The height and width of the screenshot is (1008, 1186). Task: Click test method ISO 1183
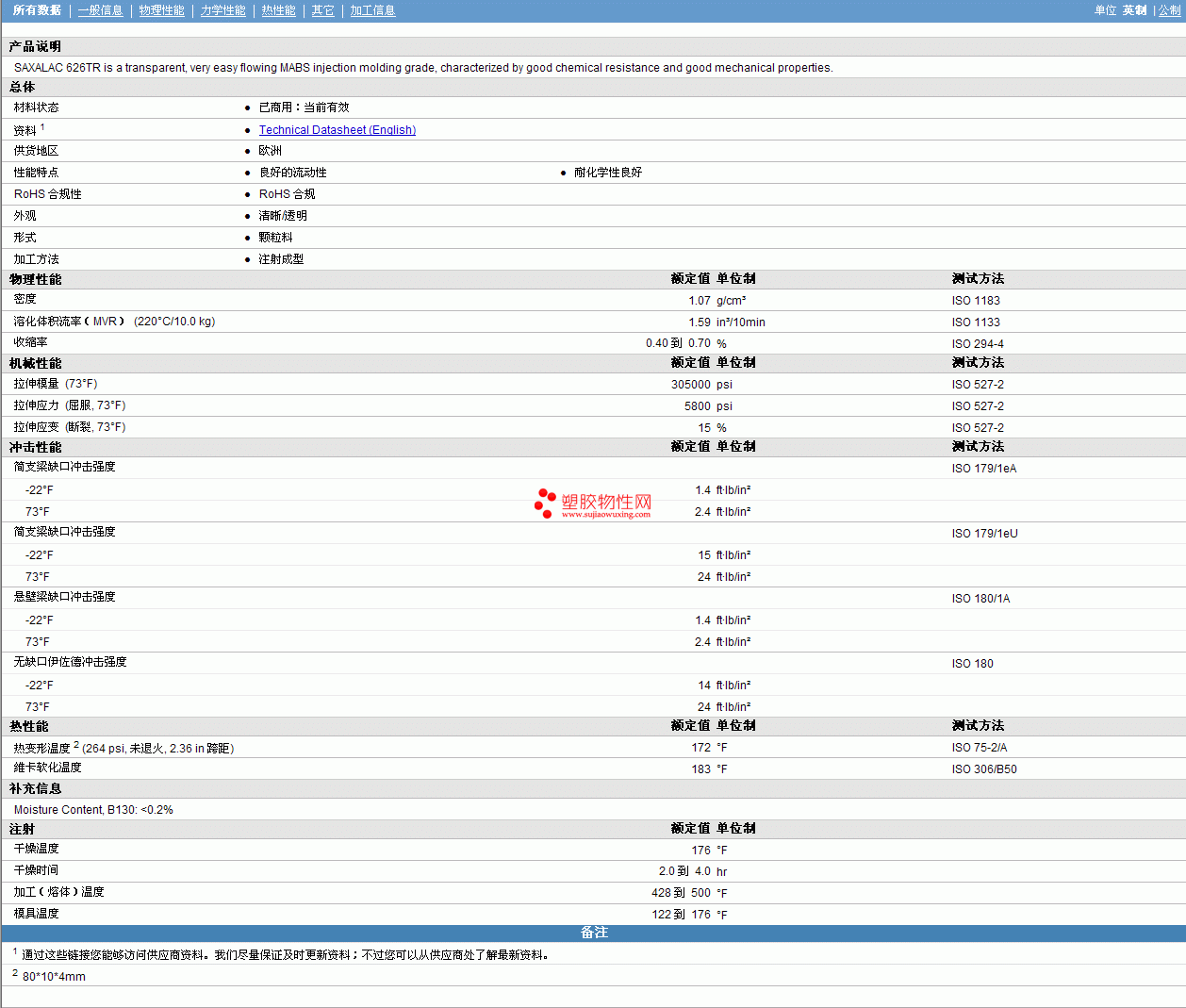[x=976, y=301]
